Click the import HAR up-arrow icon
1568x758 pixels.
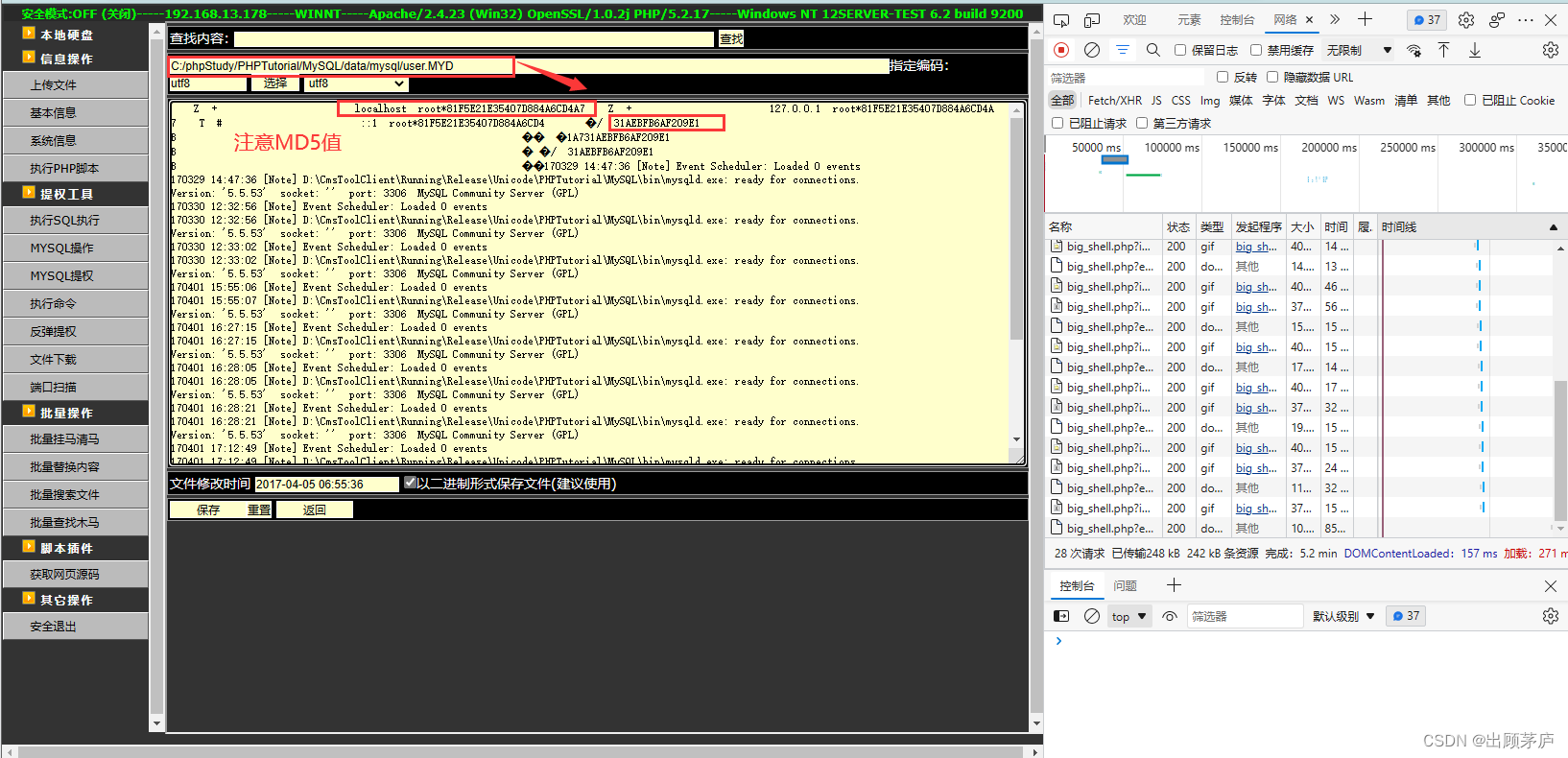(1443, 50)
